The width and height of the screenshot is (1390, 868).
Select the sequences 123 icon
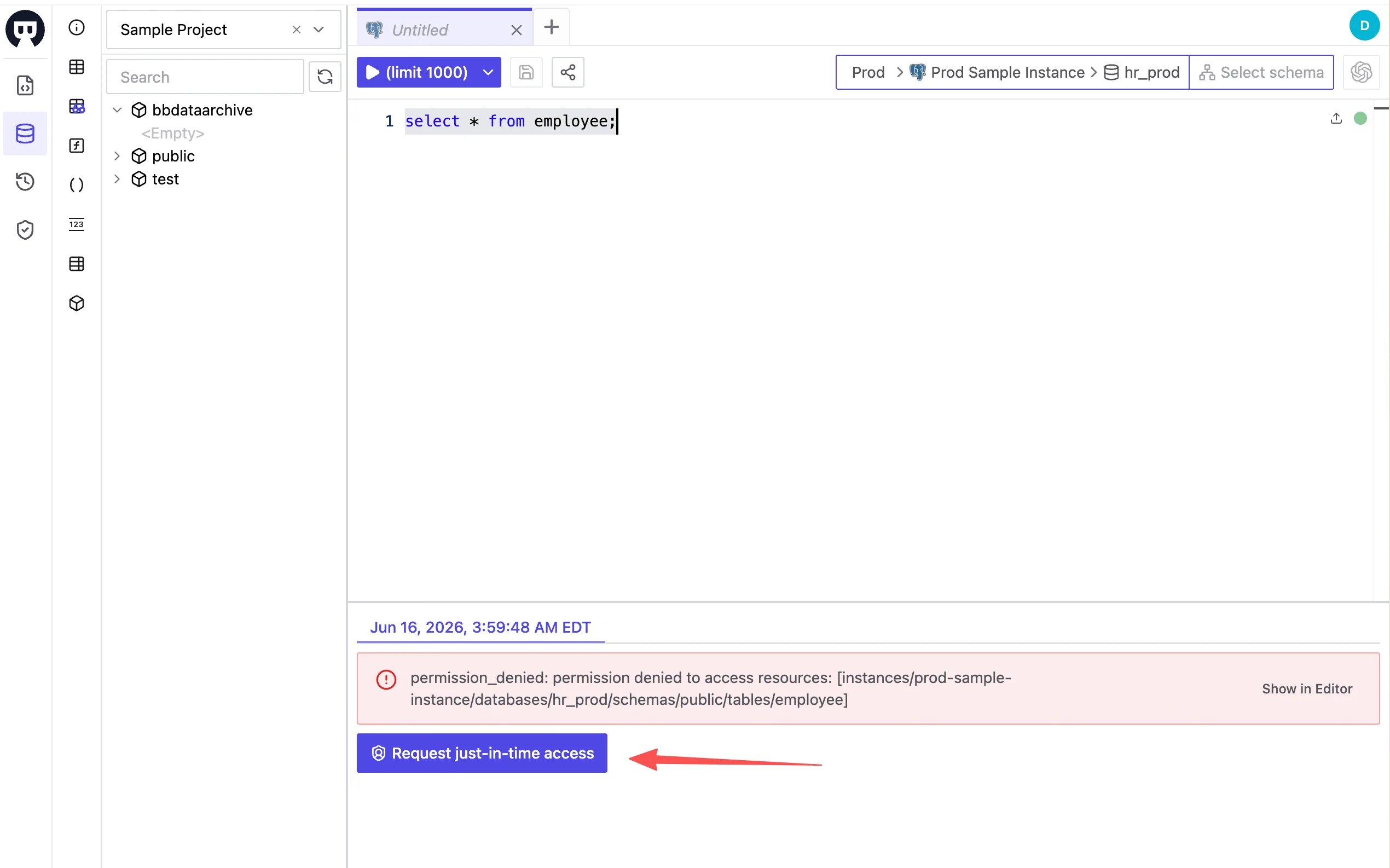[x=76, y=224]
